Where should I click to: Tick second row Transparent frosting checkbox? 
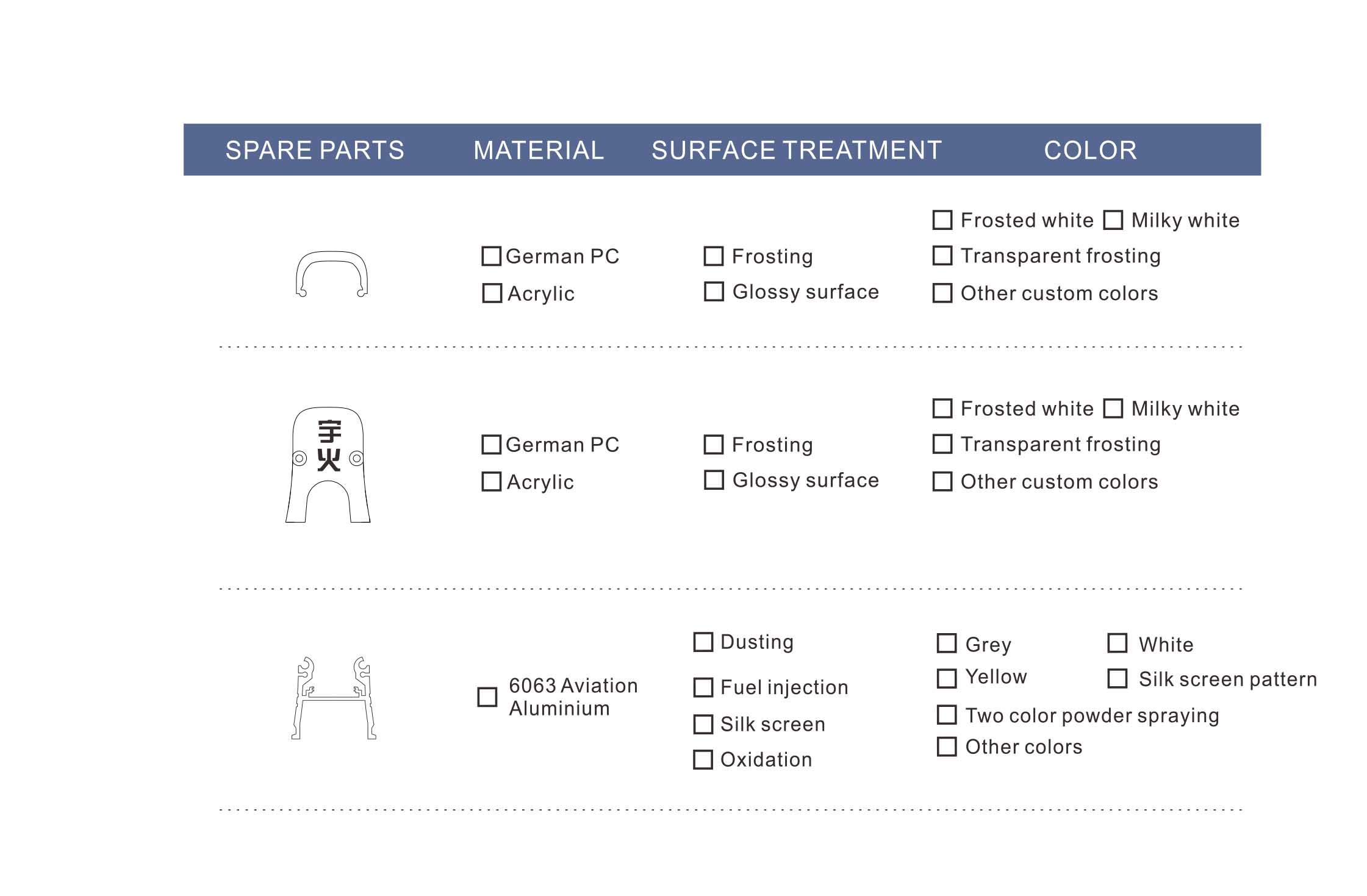[x=942, y=444]
